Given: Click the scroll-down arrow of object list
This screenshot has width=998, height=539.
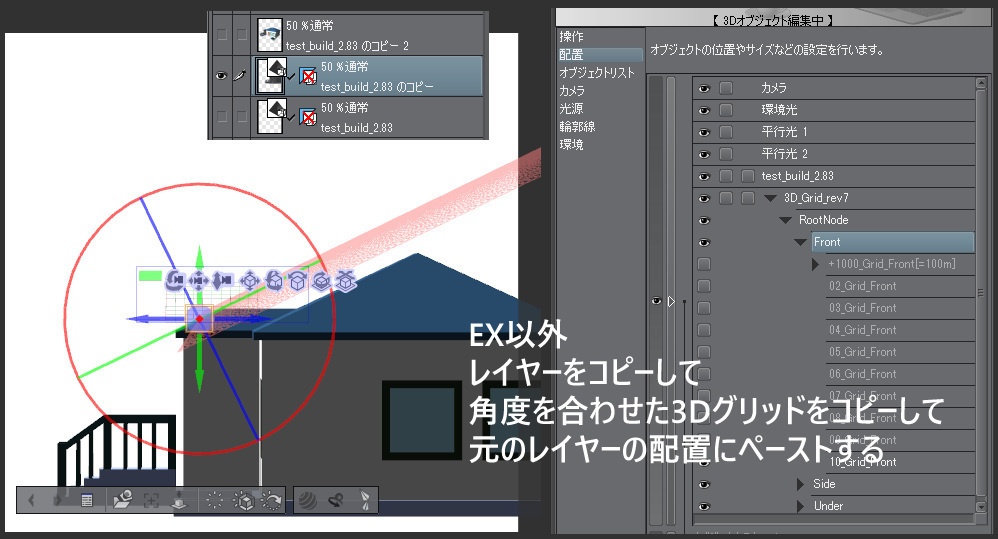Looking at the screenshot, I should (981, 507).
